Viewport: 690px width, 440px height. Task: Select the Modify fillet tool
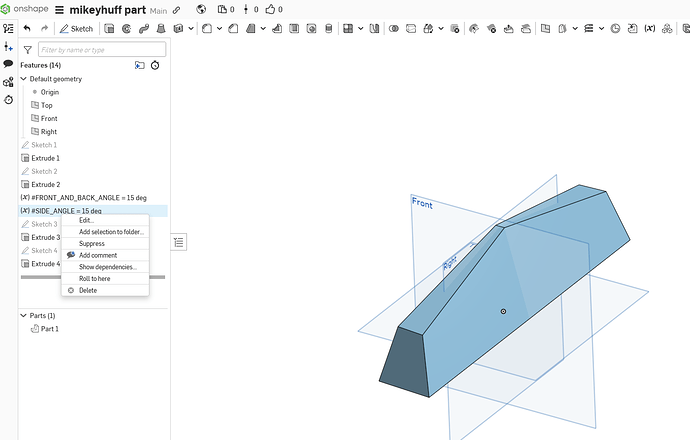pyautogui.click(x=474, y=29)
